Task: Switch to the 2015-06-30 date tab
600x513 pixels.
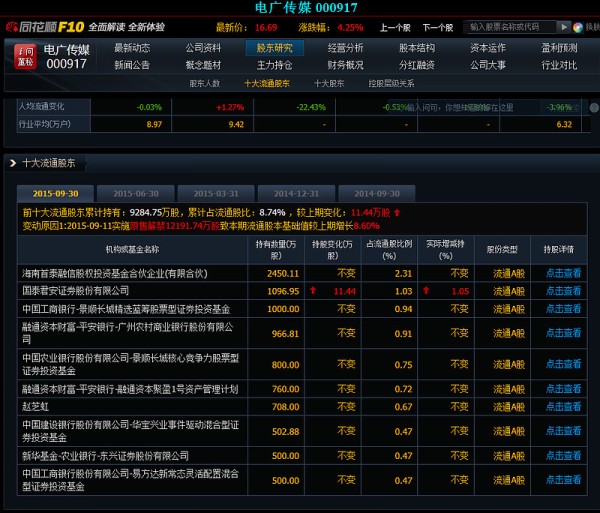Action: [x=136, y=194]
